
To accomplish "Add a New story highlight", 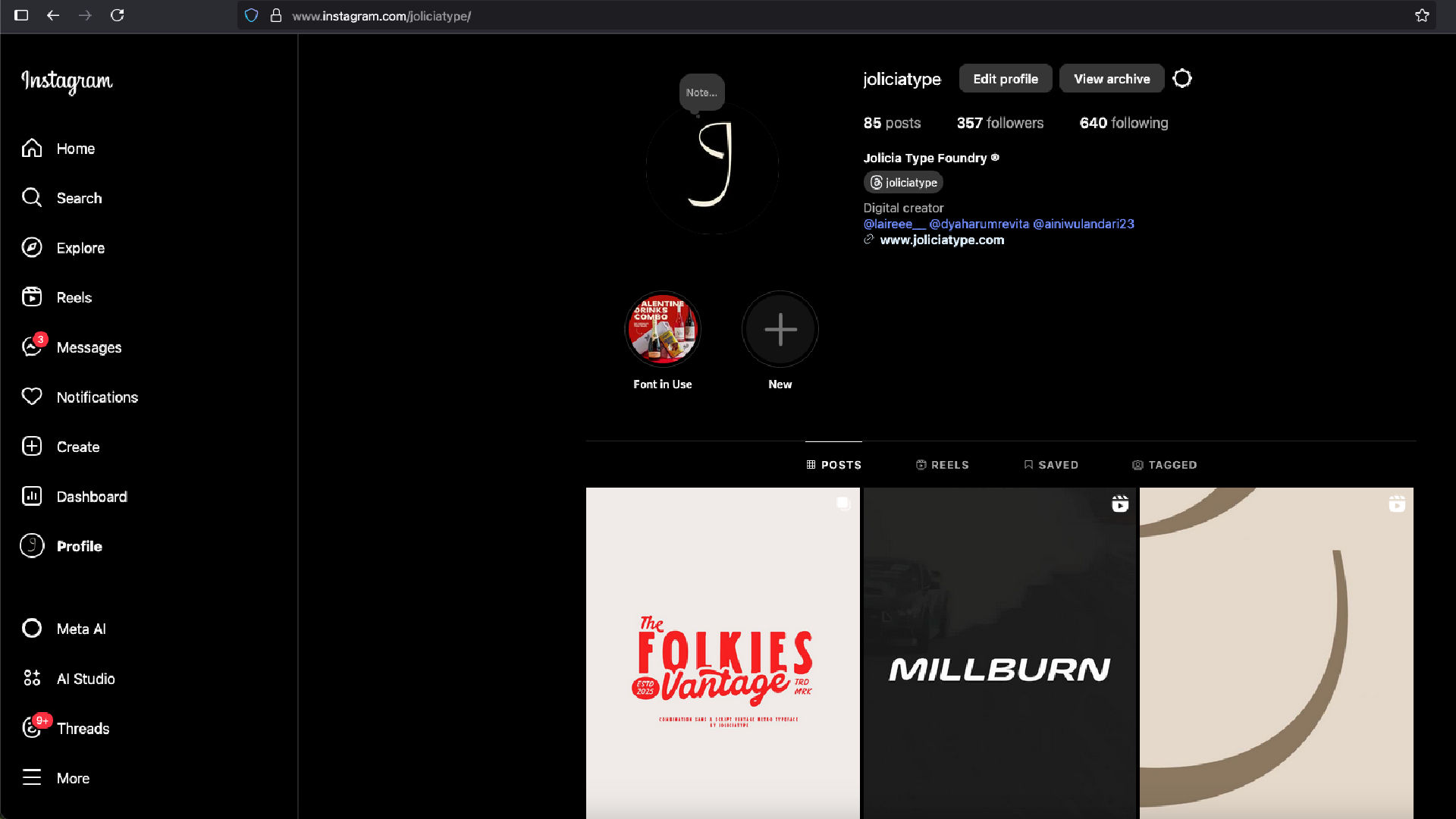I will (x=780, y=329).
